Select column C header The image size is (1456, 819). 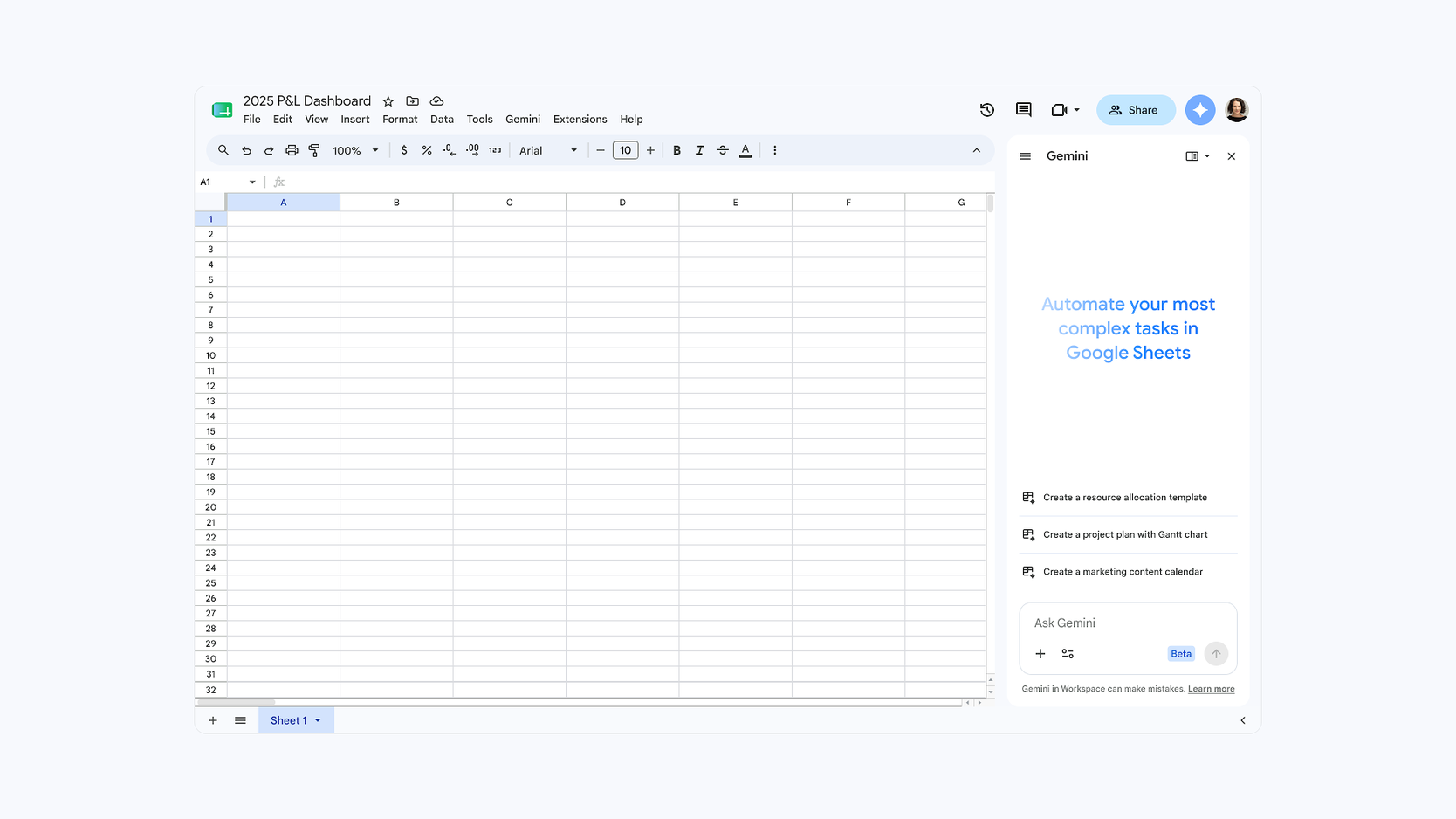point(510,203)
